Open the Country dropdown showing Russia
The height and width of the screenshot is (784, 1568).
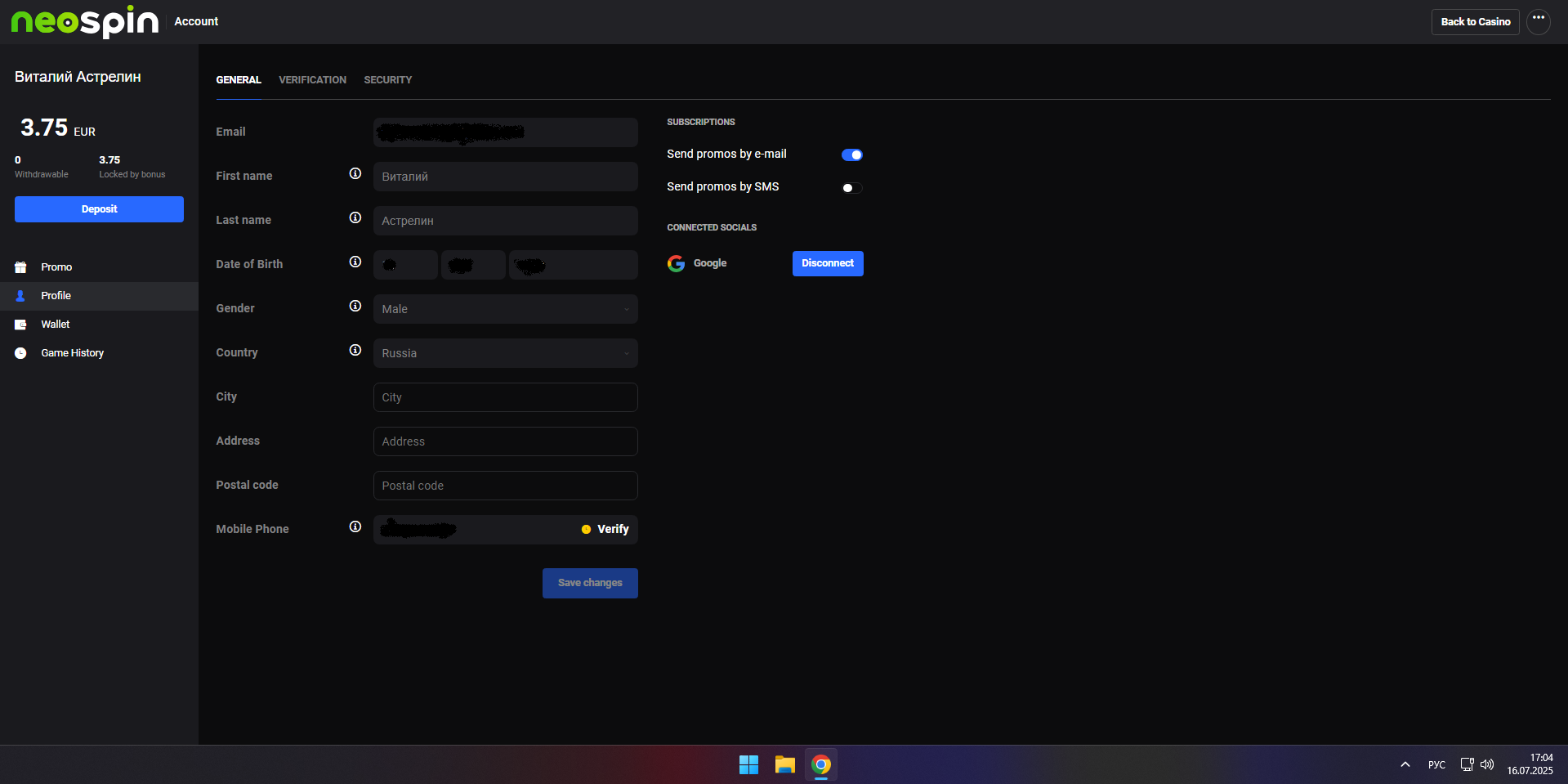pyautogui.click(x=506, y=353)
